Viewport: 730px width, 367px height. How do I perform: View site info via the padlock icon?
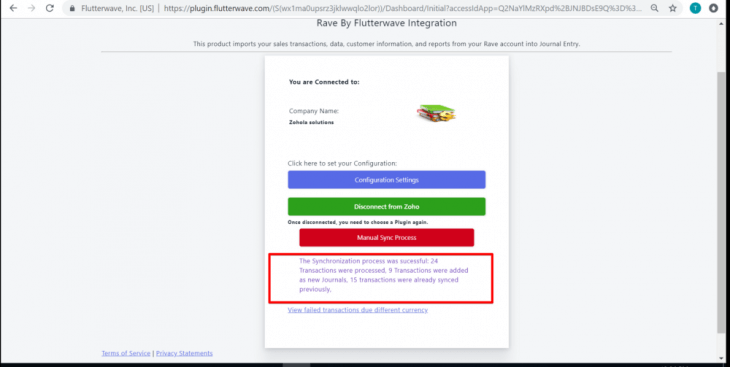pyautogui.click(x=72, y=8)
